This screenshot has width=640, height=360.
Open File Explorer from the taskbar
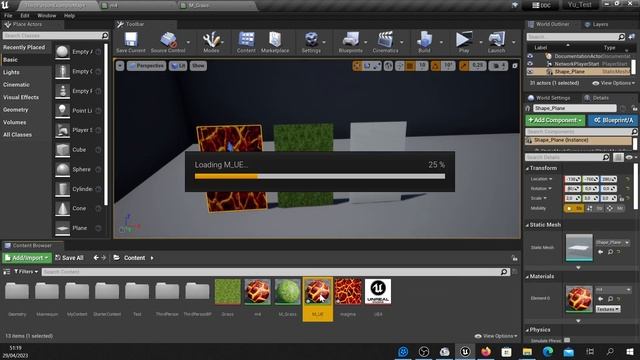[x=527, y=352]
